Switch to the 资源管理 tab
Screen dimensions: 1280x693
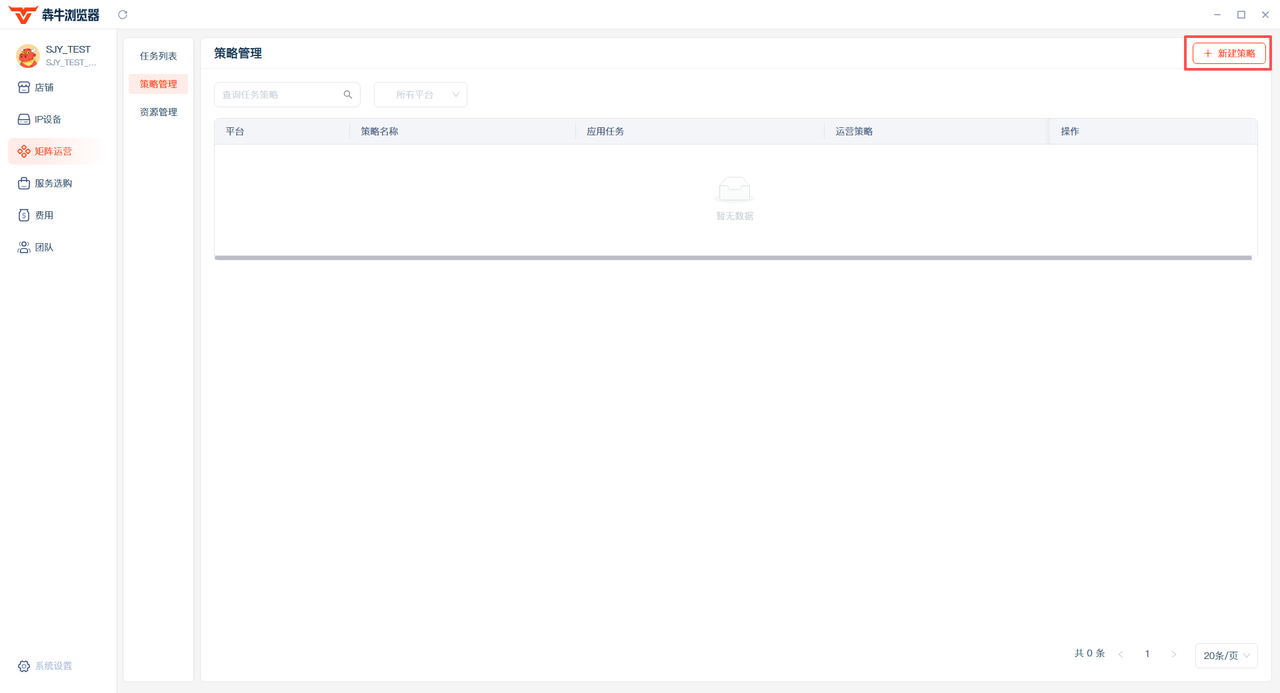tap(158, 112)
